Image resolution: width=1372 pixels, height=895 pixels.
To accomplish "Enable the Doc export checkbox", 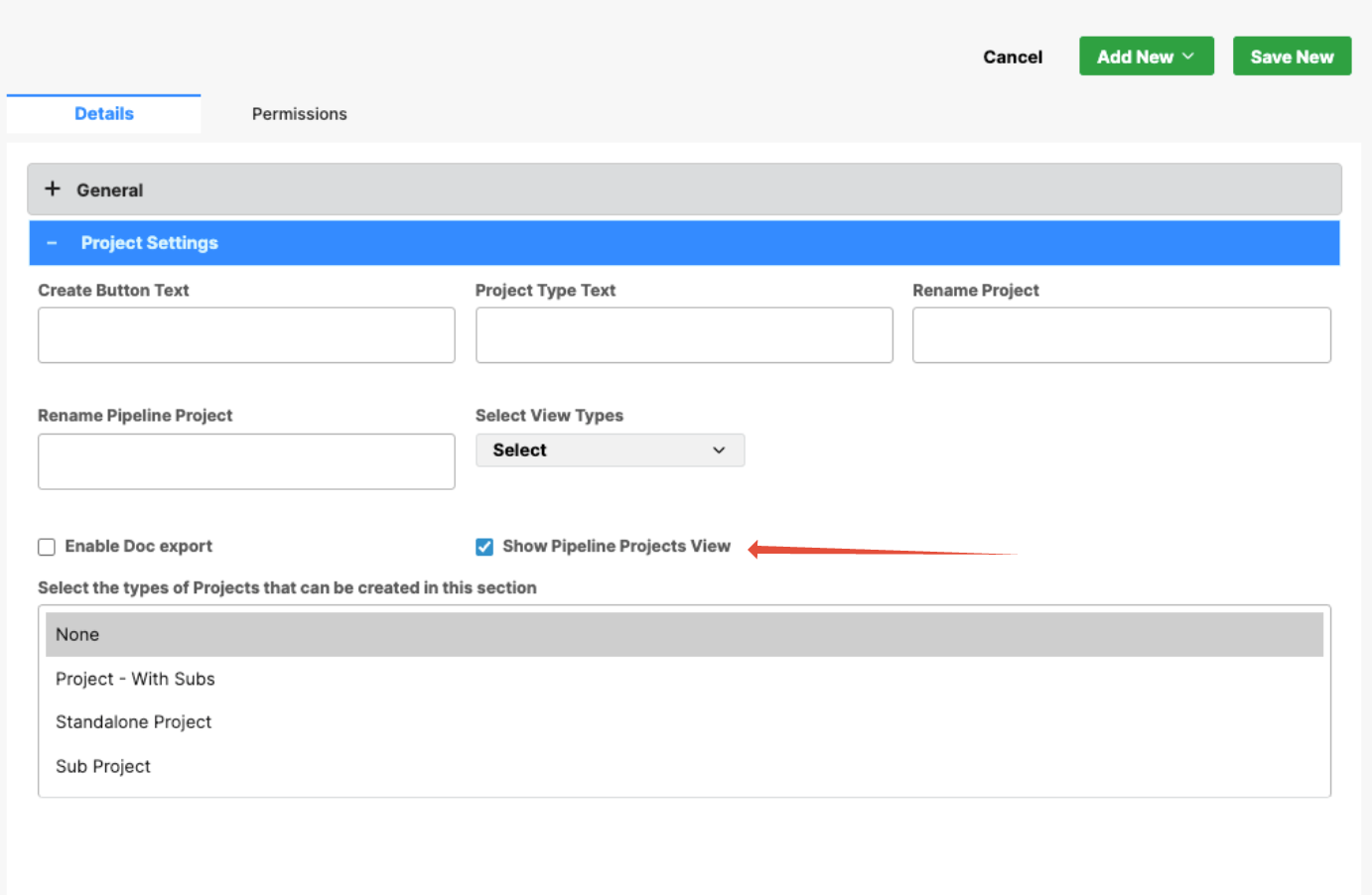I will pos(47,547).
